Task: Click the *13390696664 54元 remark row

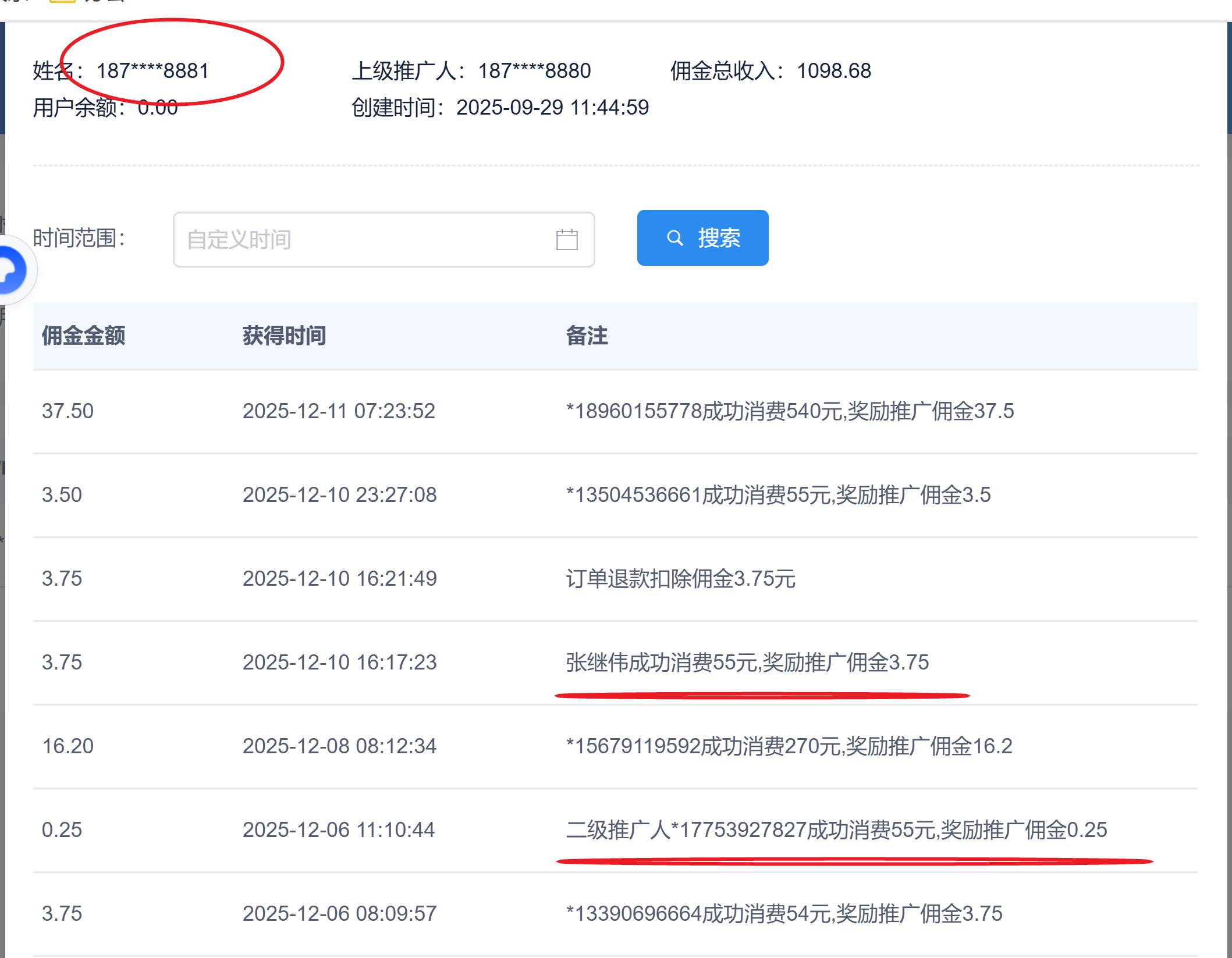Action: [x=784, y=914]
